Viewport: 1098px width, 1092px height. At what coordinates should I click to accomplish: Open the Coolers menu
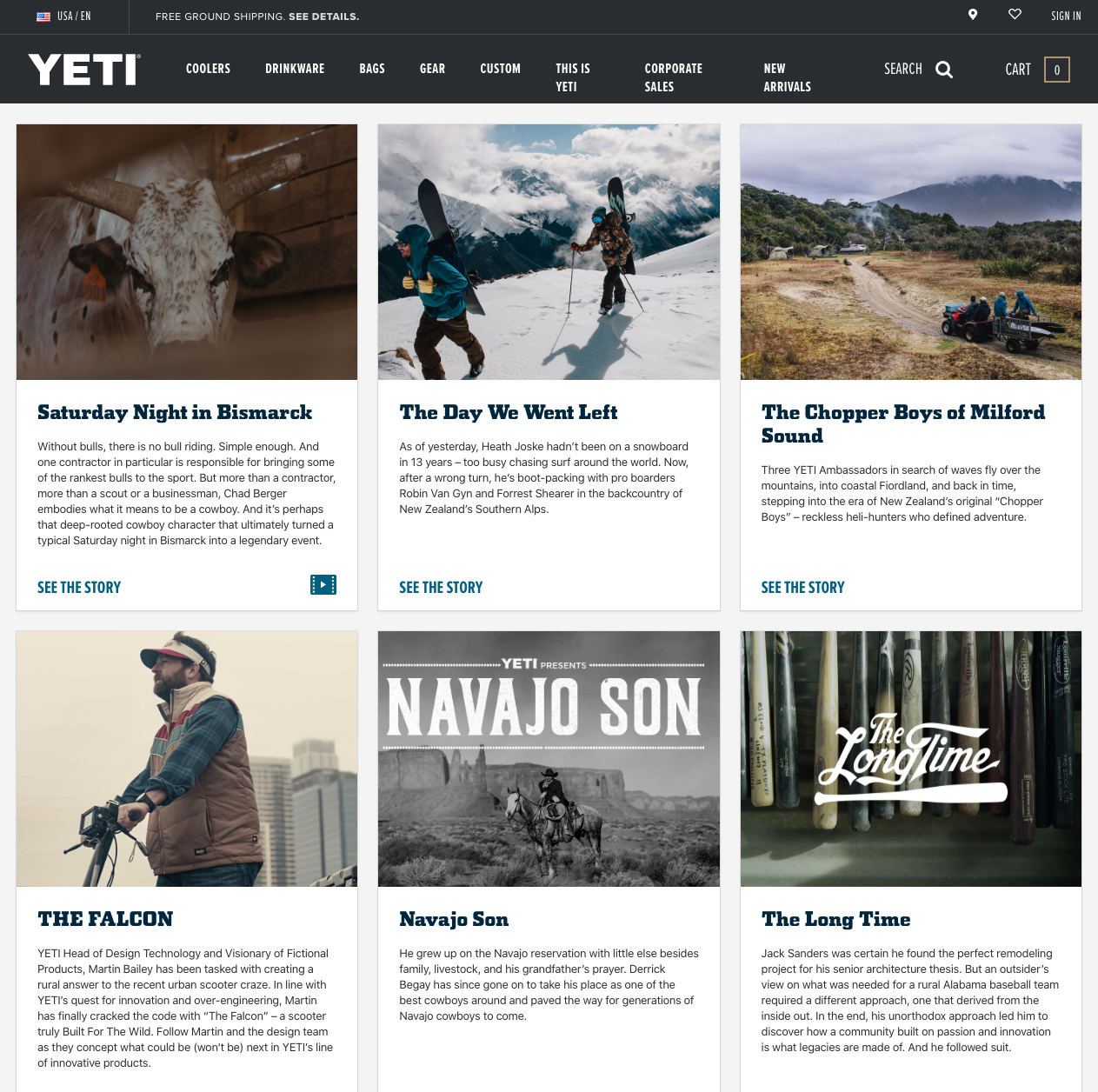tap(208, 69)
